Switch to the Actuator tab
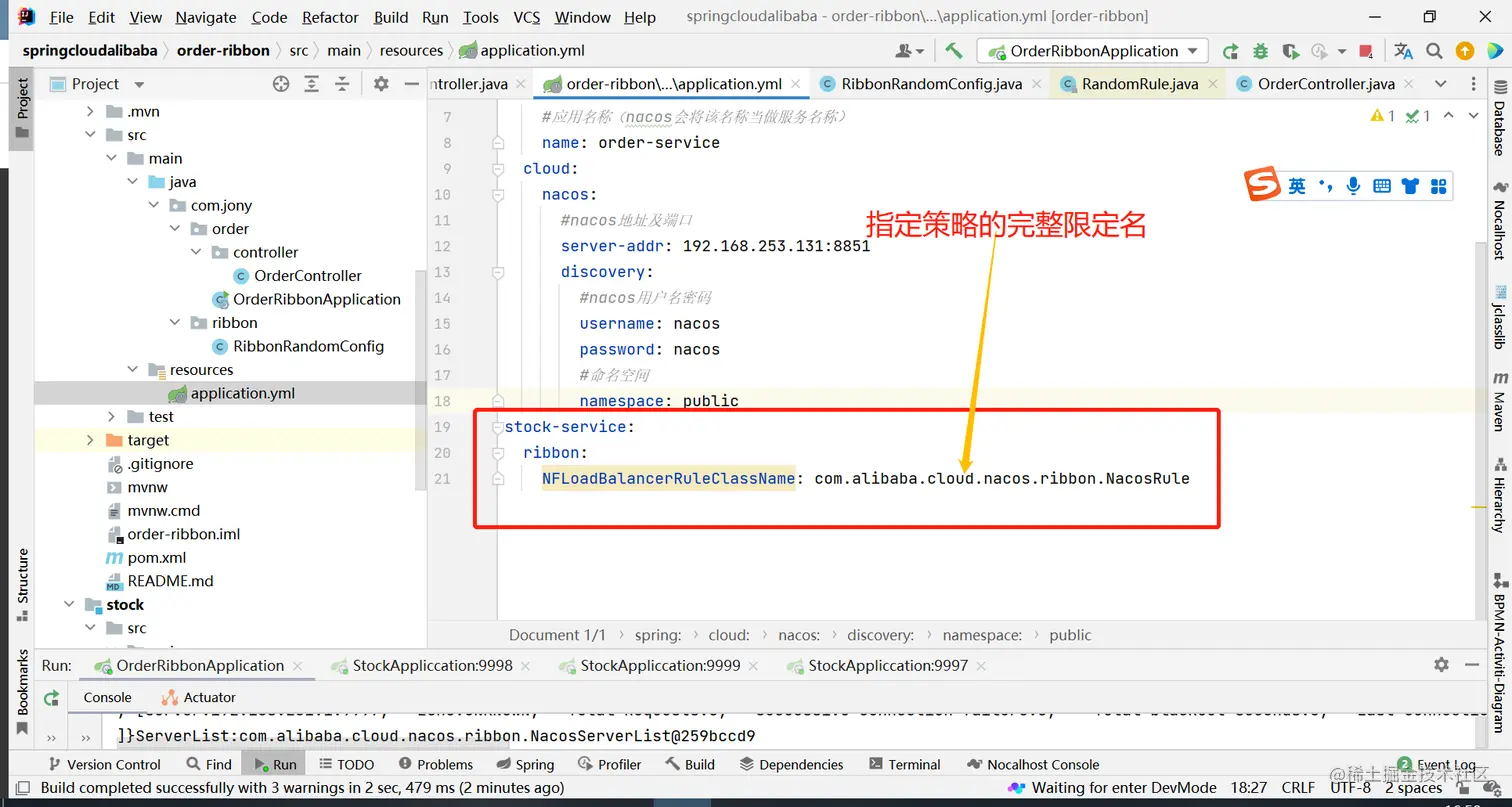This screenshot has width=1512, height=807. (x=198, y=697)
